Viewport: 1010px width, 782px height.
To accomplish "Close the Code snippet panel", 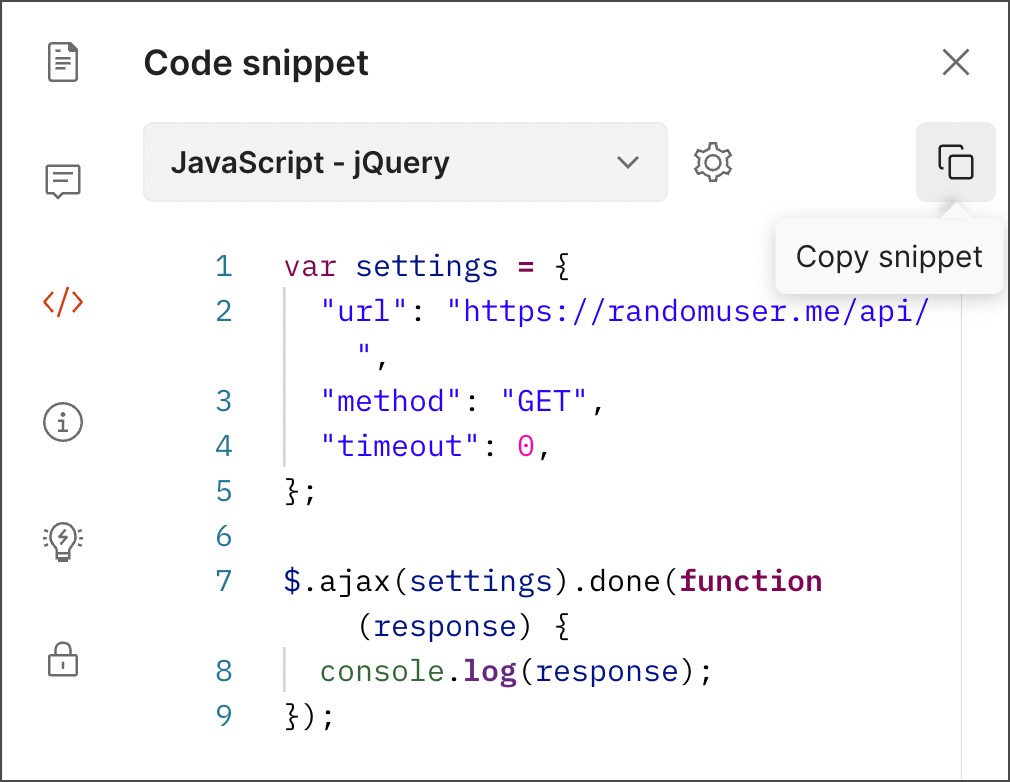I will point(955,62).
